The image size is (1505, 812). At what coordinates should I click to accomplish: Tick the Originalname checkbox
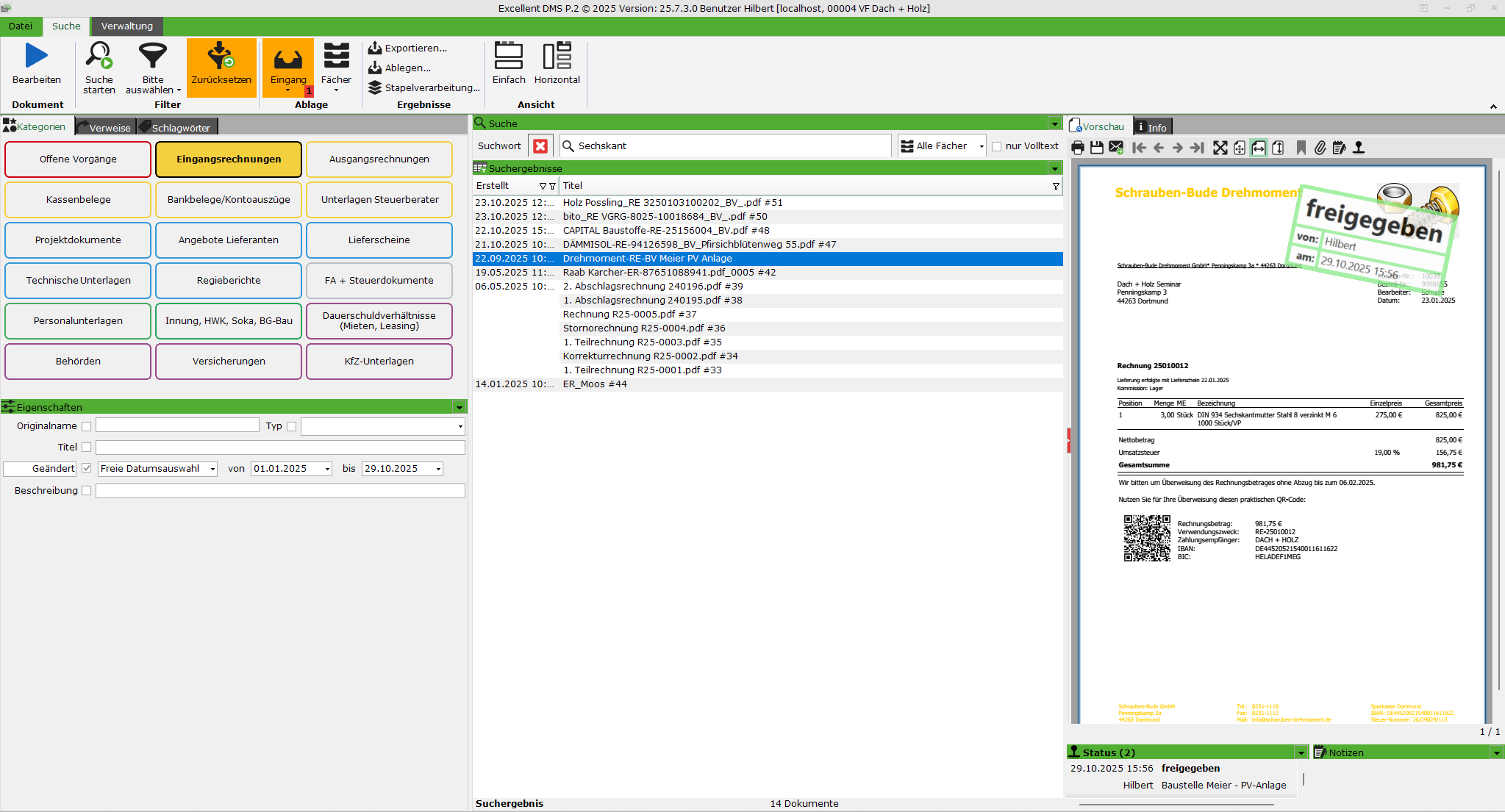pyautogui.click(x=87, y=426)
